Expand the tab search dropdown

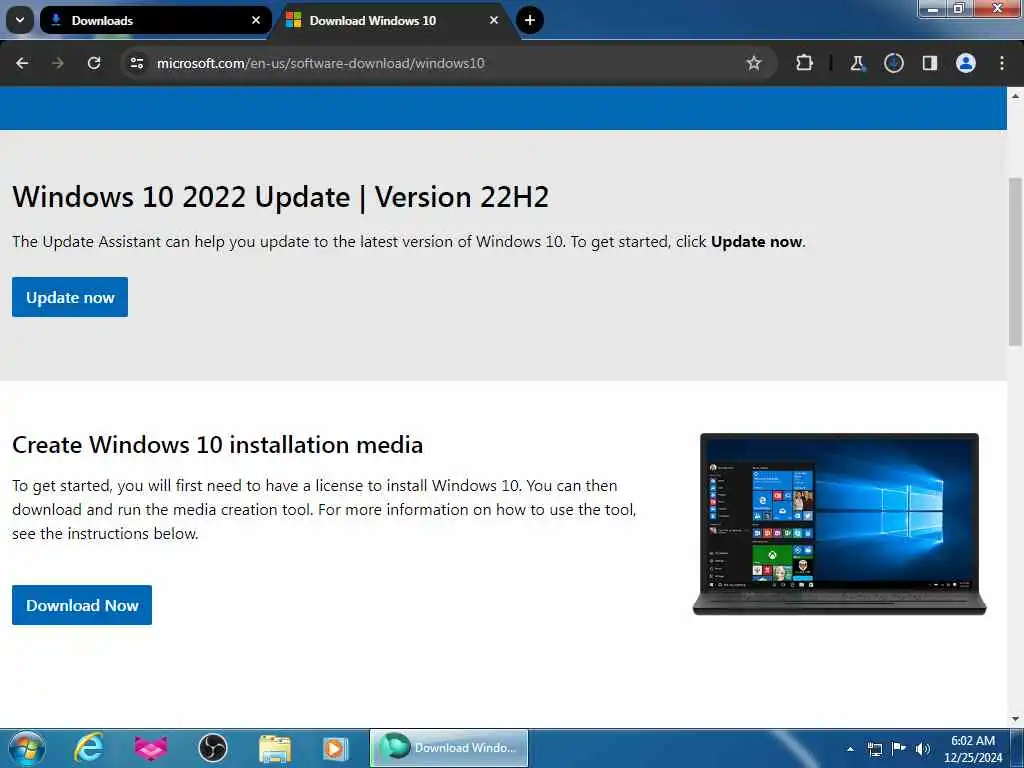pyautogui.click(x=20, y=20)
